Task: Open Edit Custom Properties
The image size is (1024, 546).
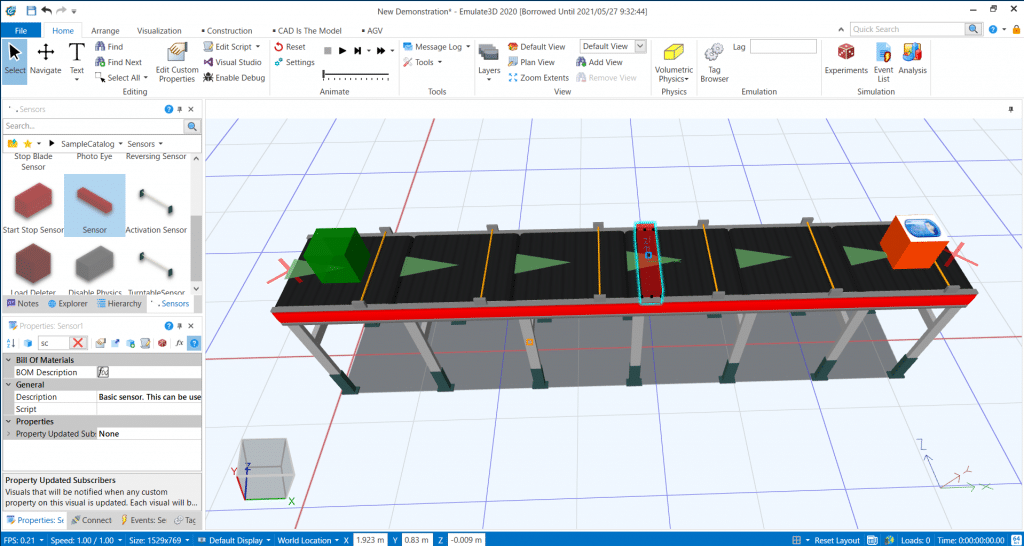Action: [x=177, y=62]
